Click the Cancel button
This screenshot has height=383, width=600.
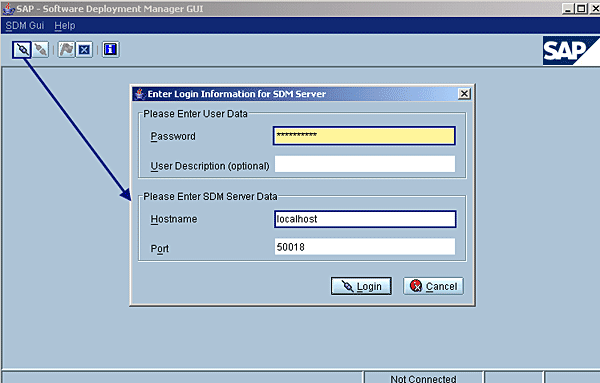(433, 286)
